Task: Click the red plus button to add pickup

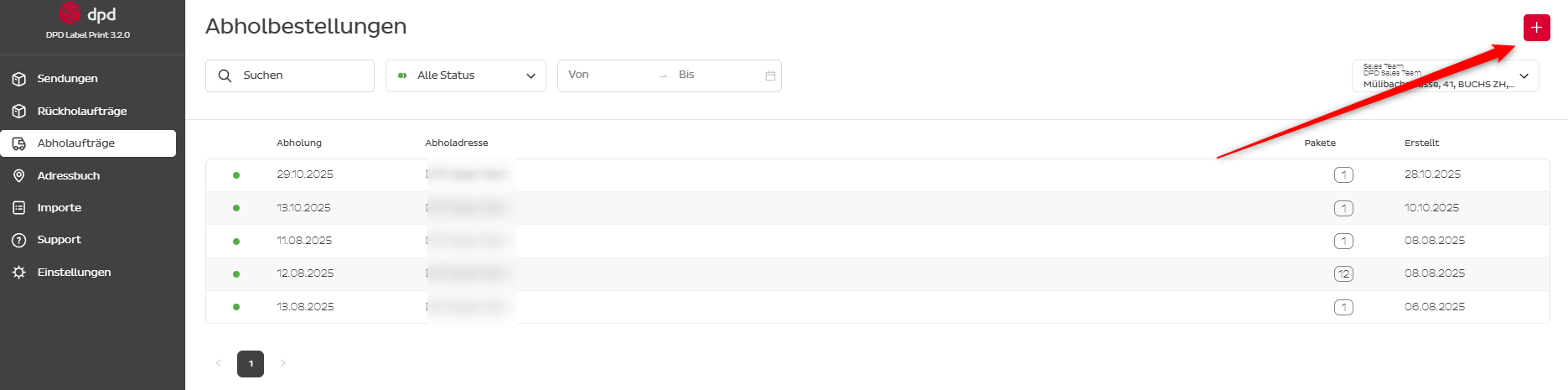Action: click(x=1536, y=28)
